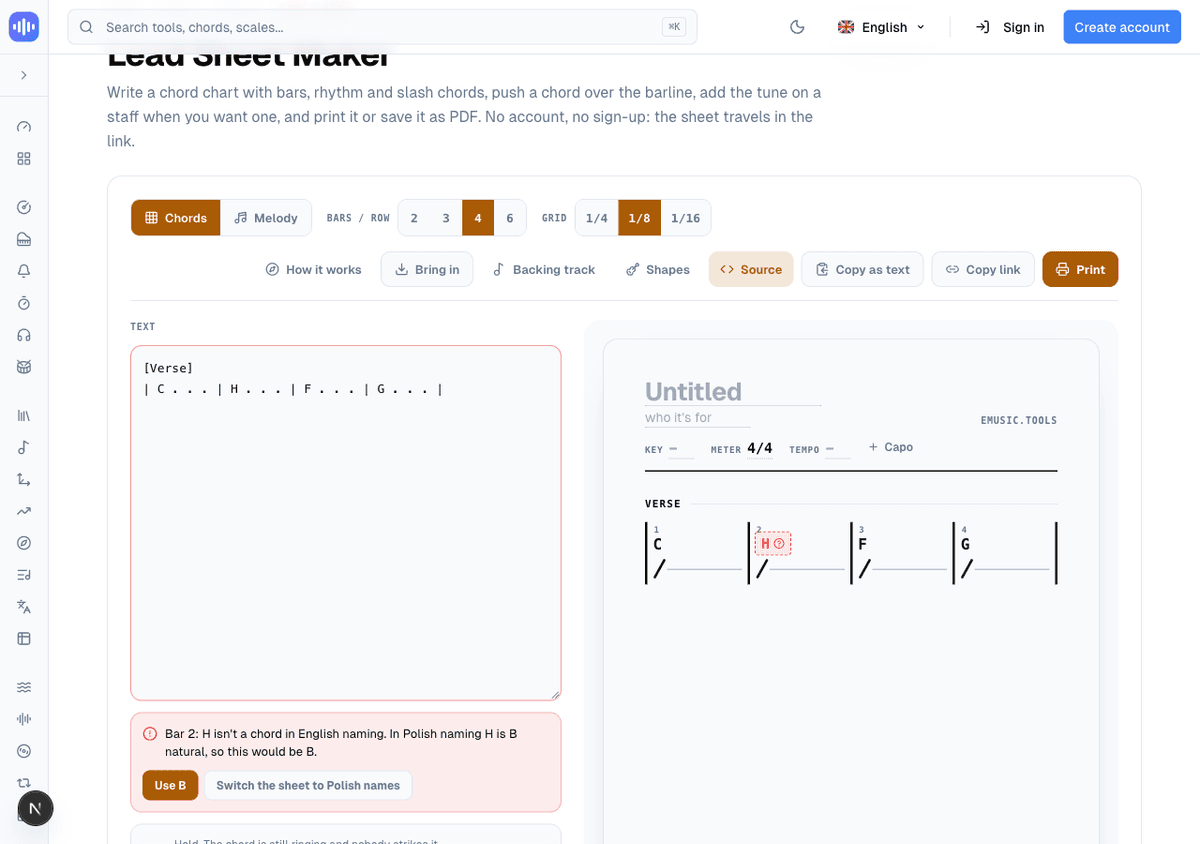Open the stopwatch timer sidebar icon
The width and height of the screenshot is (1200, 844).
(24, 303)
